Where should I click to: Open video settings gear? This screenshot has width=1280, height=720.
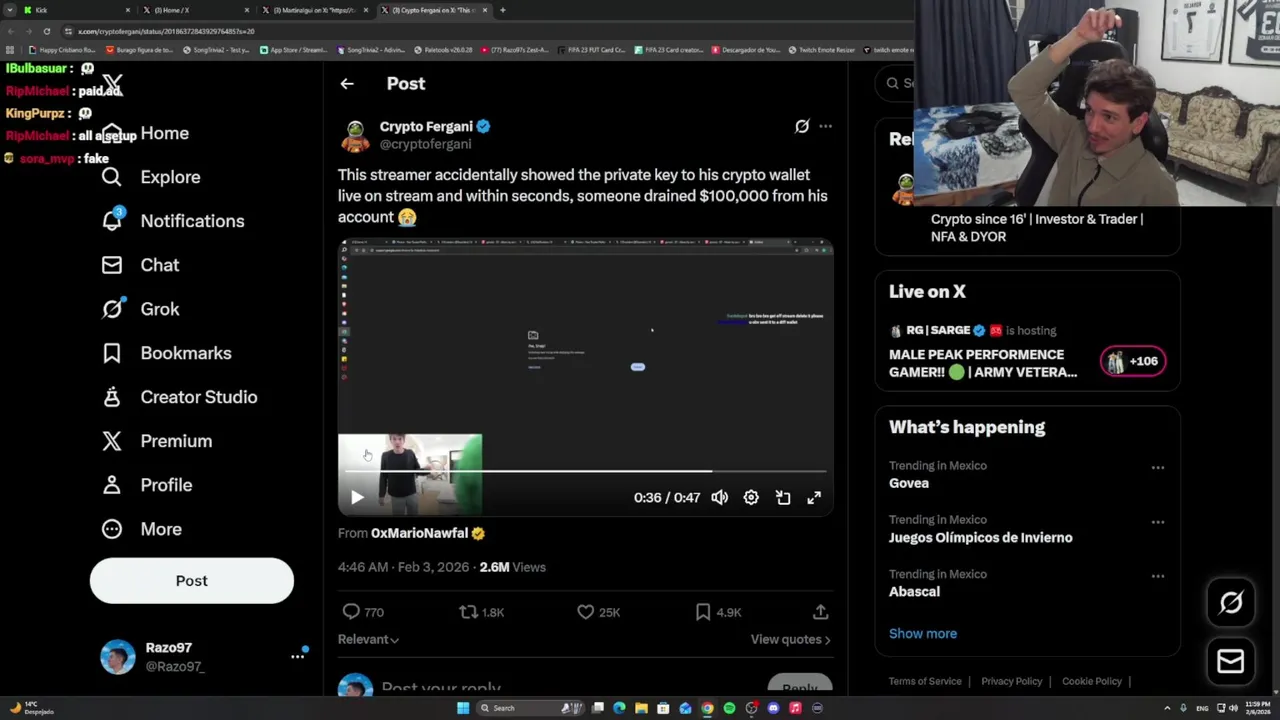751,497
